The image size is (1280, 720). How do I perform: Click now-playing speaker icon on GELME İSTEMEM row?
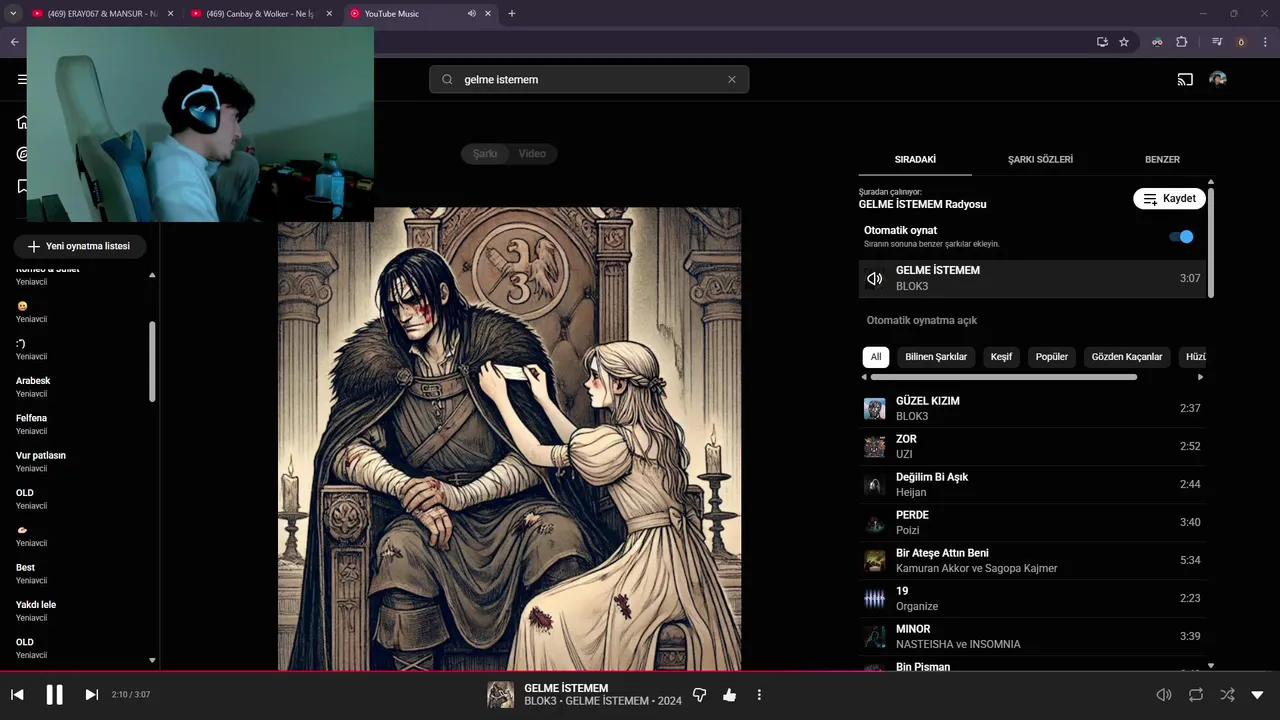coord(875,279)
